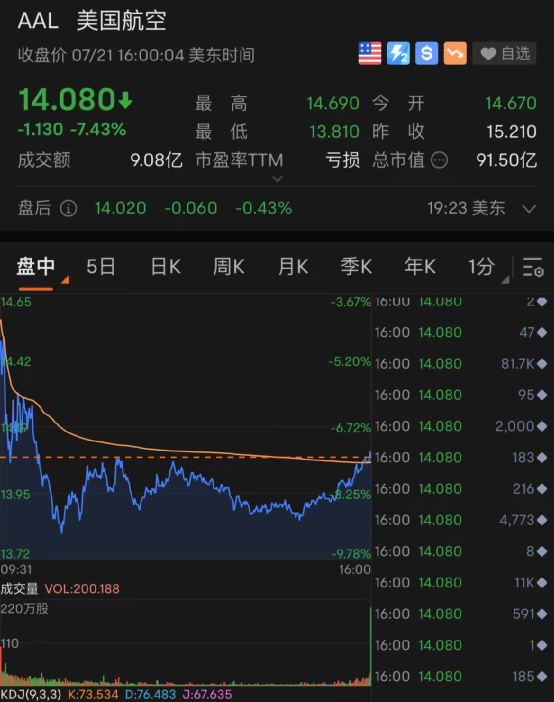The height and width of the screenshot is (702, 554).
Task: Switch to the 年K chart tab
Action: click(420, 267)
